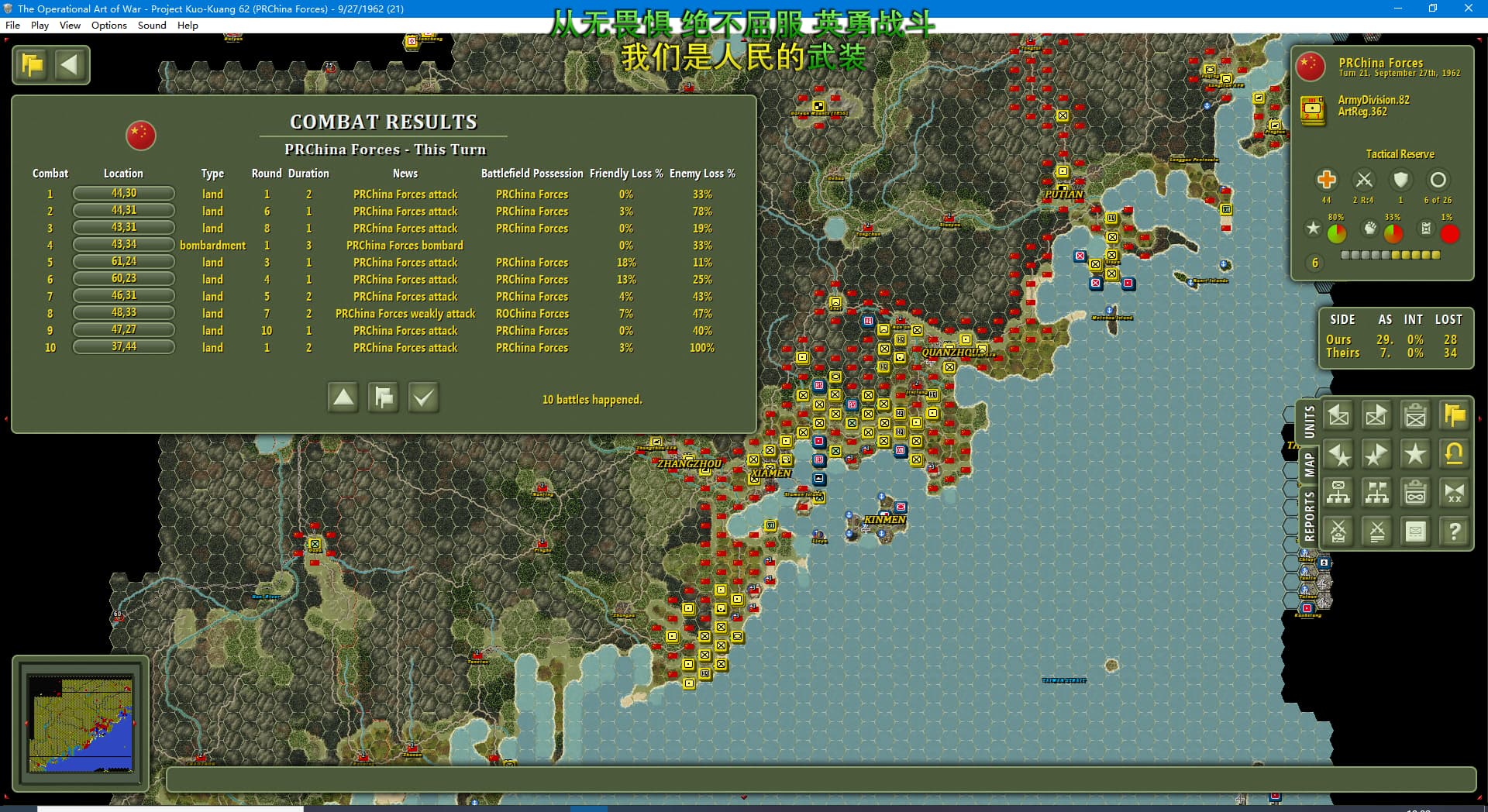Screen dimensions: 1488x812
Task: Open the Options menu
Action: 109,25
